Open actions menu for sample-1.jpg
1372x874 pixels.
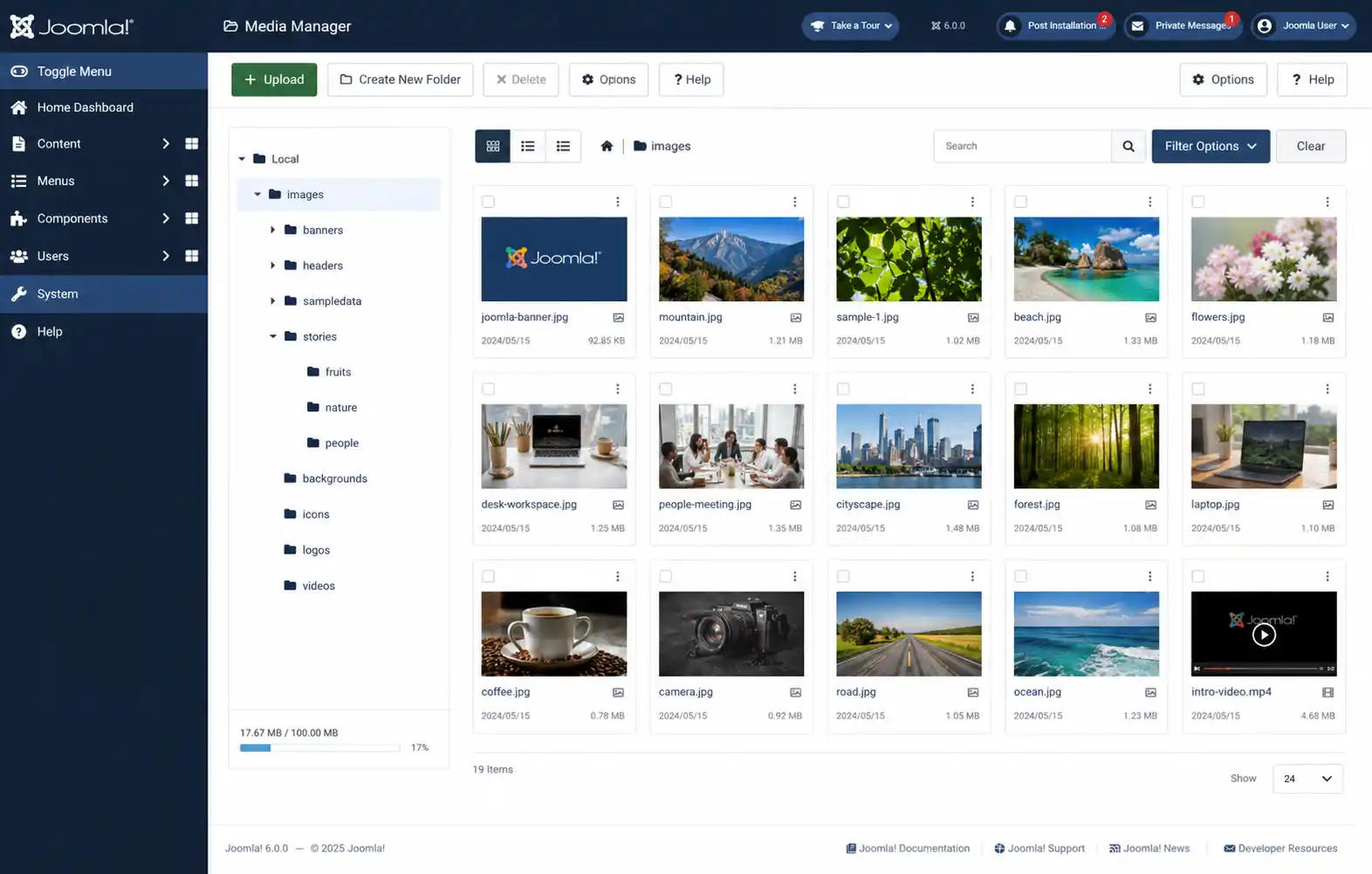point(972,202)
